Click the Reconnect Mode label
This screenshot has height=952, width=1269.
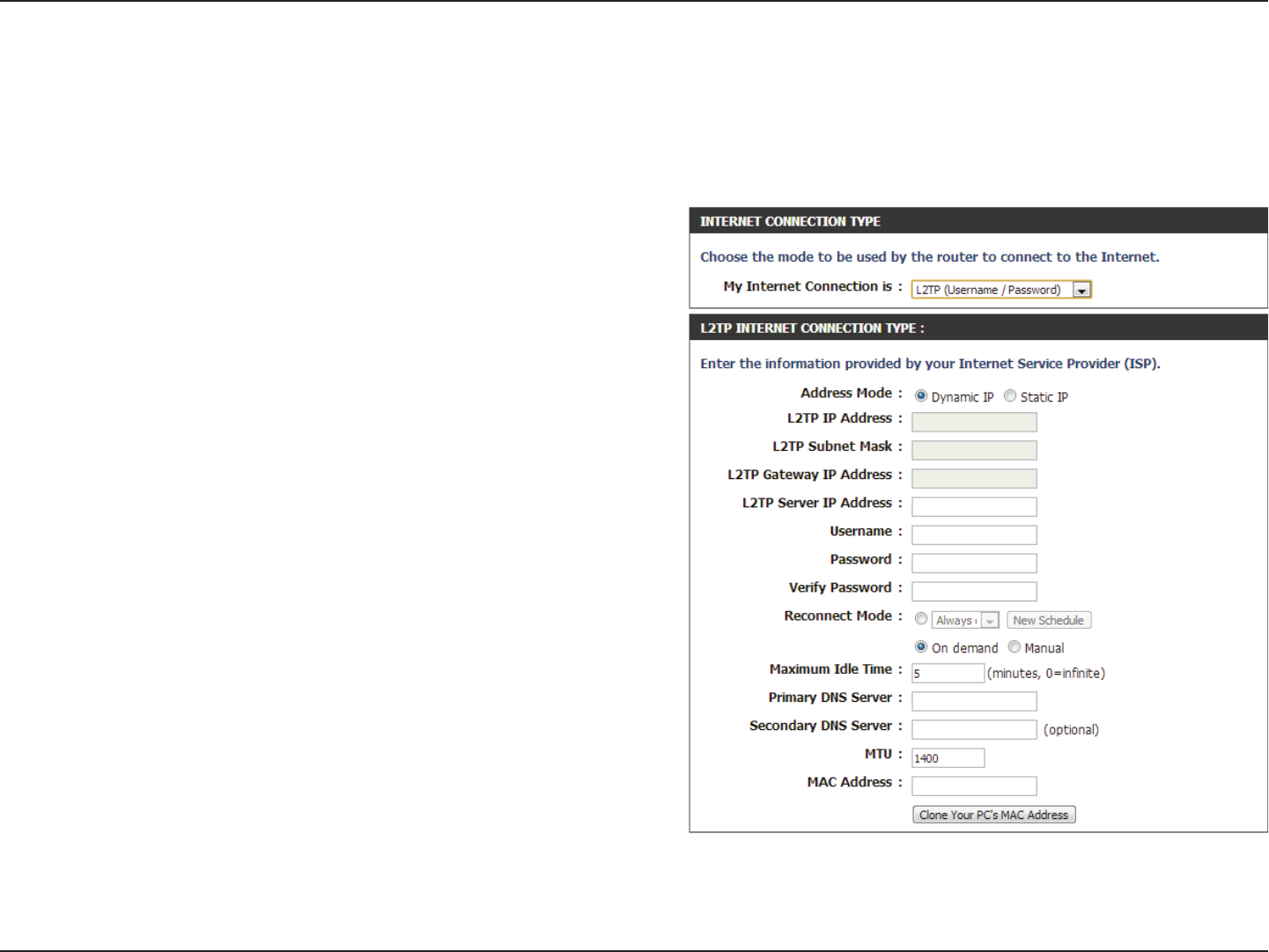pyautogui.click(x=843, y=616)
